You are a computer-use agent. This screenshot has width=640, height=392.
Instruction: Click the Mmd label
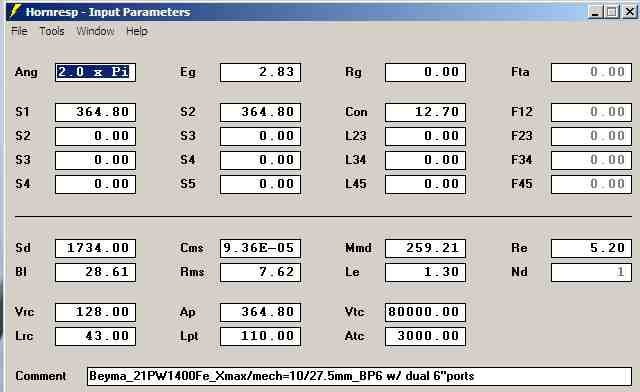tap(358, 248)
